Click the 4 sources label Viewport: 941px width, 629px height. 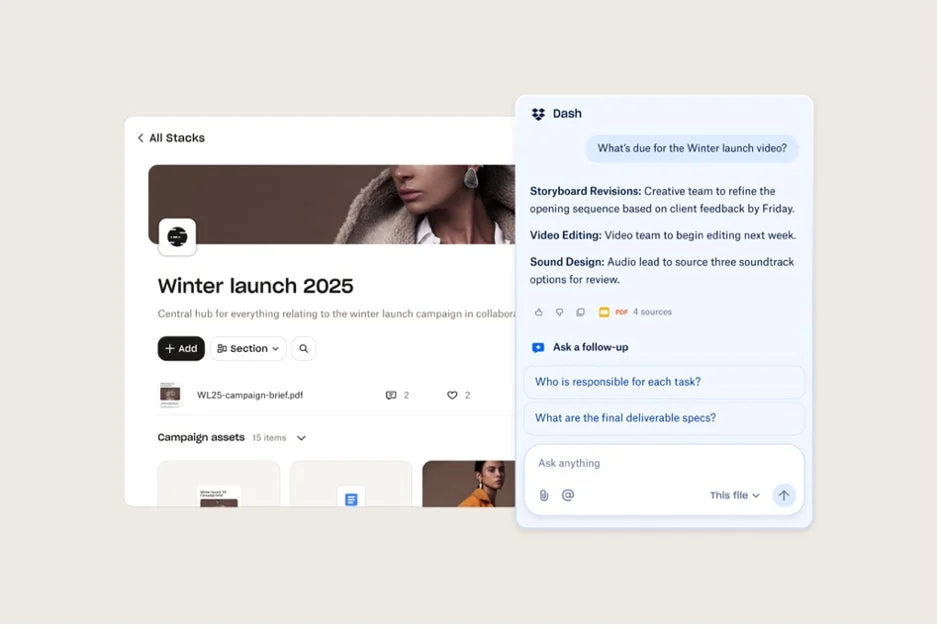click(652, 312)
